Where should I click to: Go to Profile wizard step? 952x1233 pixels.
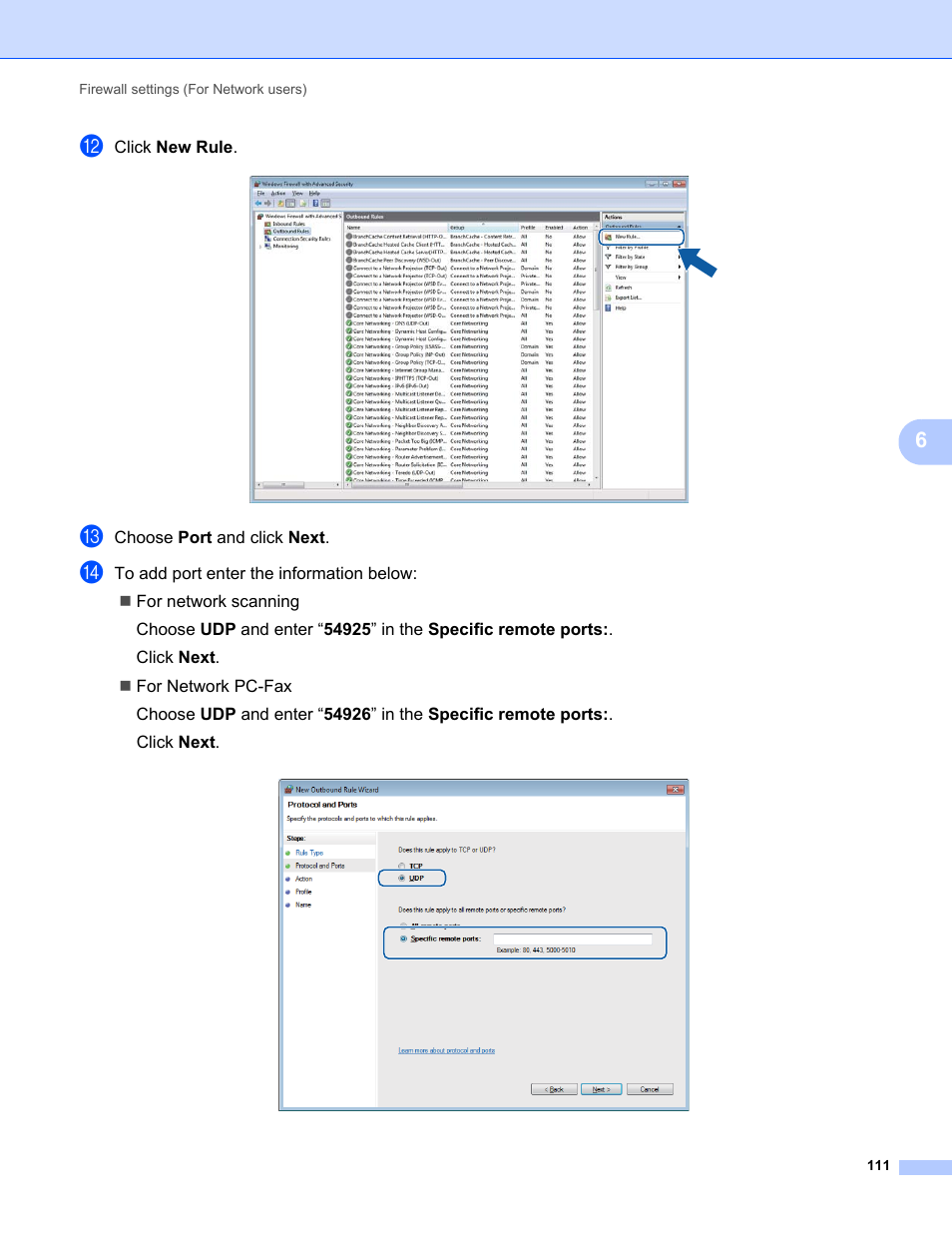point(303,892)
